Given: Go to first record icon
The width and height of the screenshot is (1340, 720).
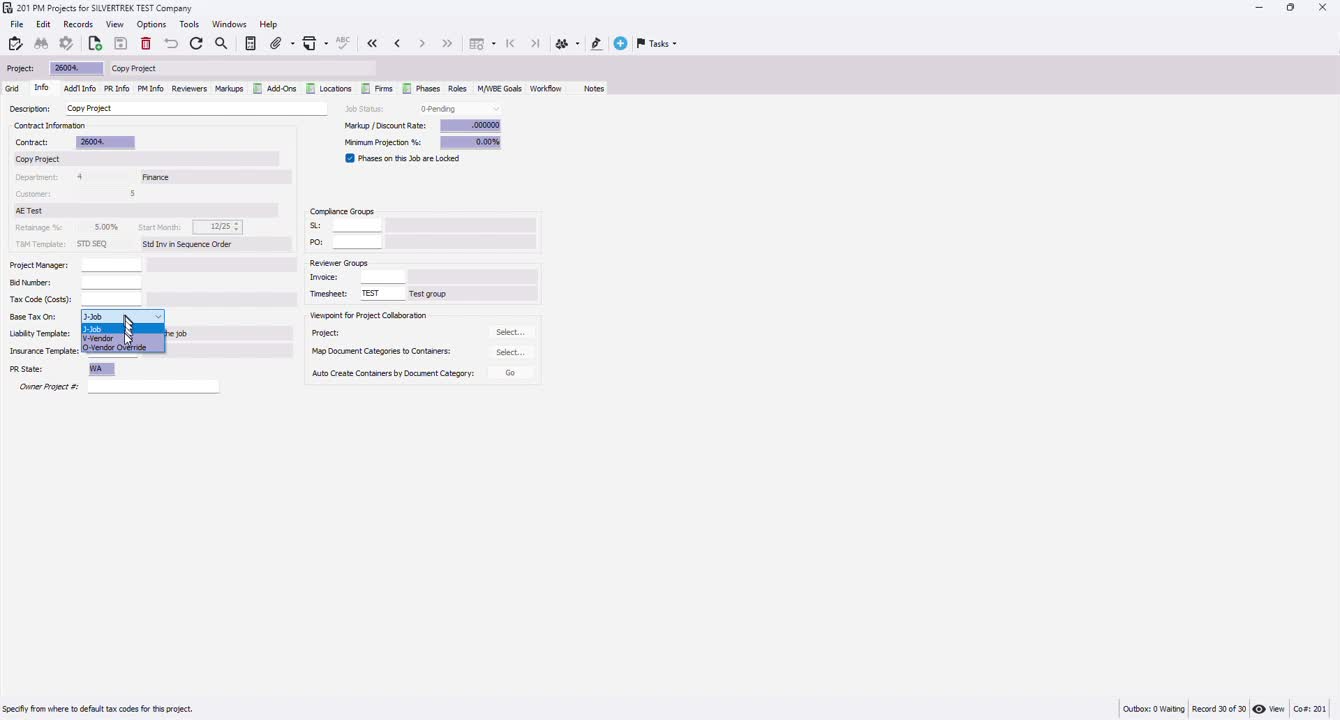Looking at the screenshot, I should click(510, 44).
